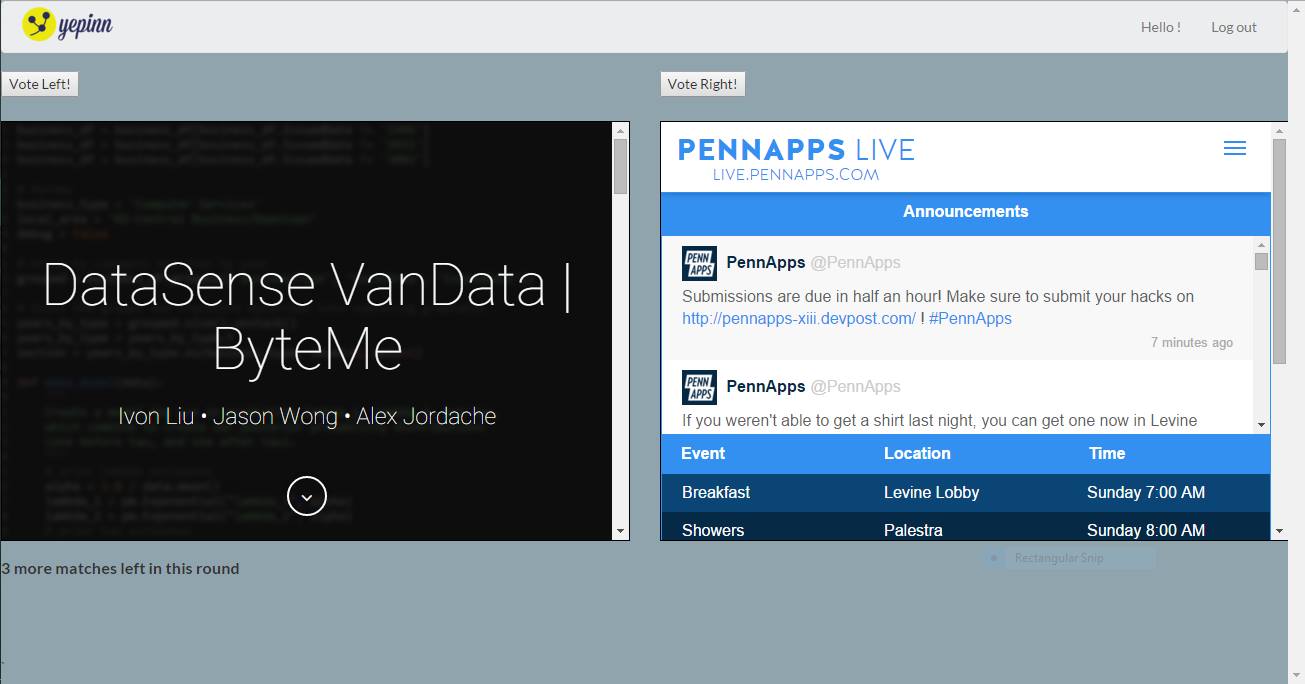Image resolution: width=1305 pixels, height=684 pixels.
Task: Click the Hello ! greeting link
Action: coord(1161,27)
